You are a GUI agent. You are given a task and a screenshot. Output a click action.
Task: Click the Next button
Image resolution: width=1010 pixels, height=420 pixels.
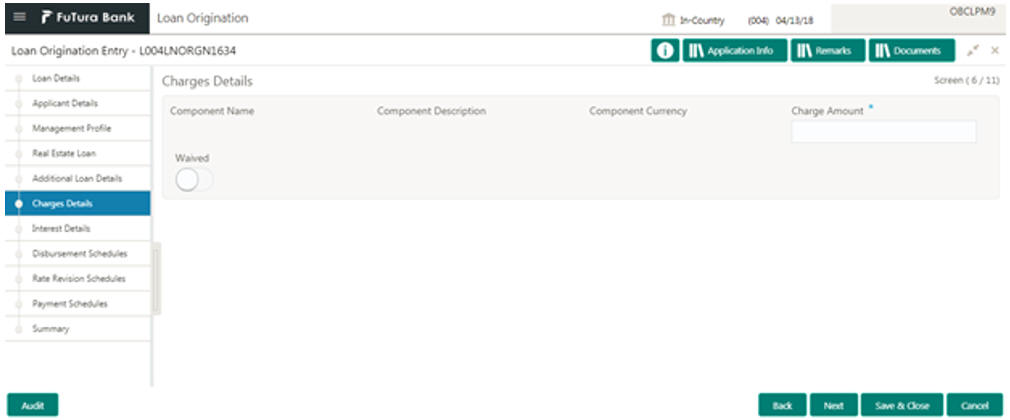[834, 405]
